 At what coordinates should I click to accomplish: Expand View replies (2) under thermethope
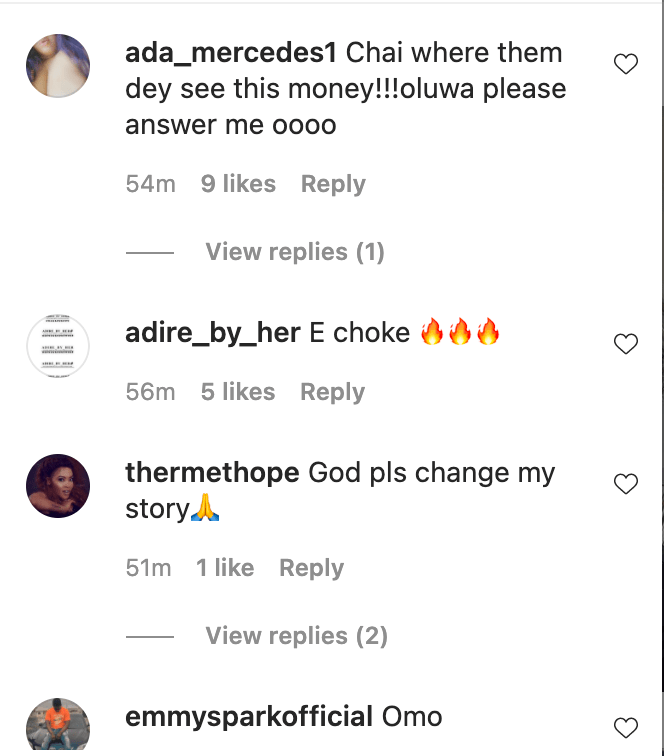tap(296, 636)
